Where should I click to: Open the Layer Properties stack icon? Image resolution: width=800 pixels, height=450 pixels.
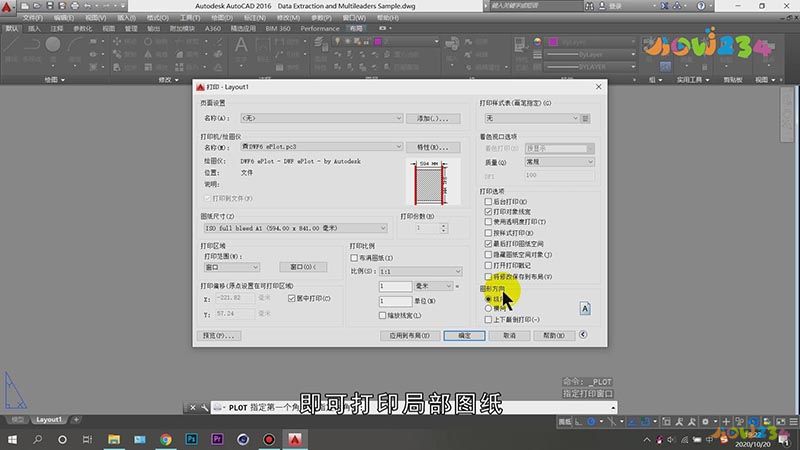click(321, 44)
